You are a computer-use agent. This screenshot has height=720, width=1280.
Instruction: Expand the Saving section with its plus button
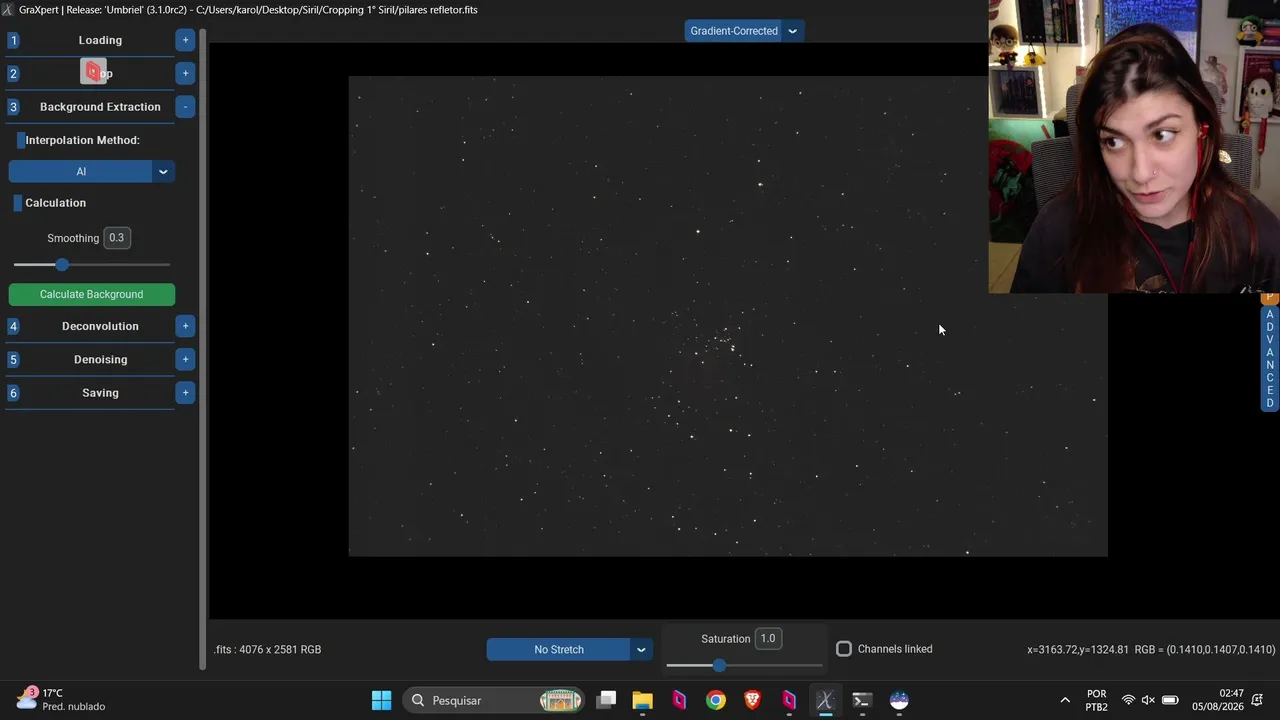[185, 393]
